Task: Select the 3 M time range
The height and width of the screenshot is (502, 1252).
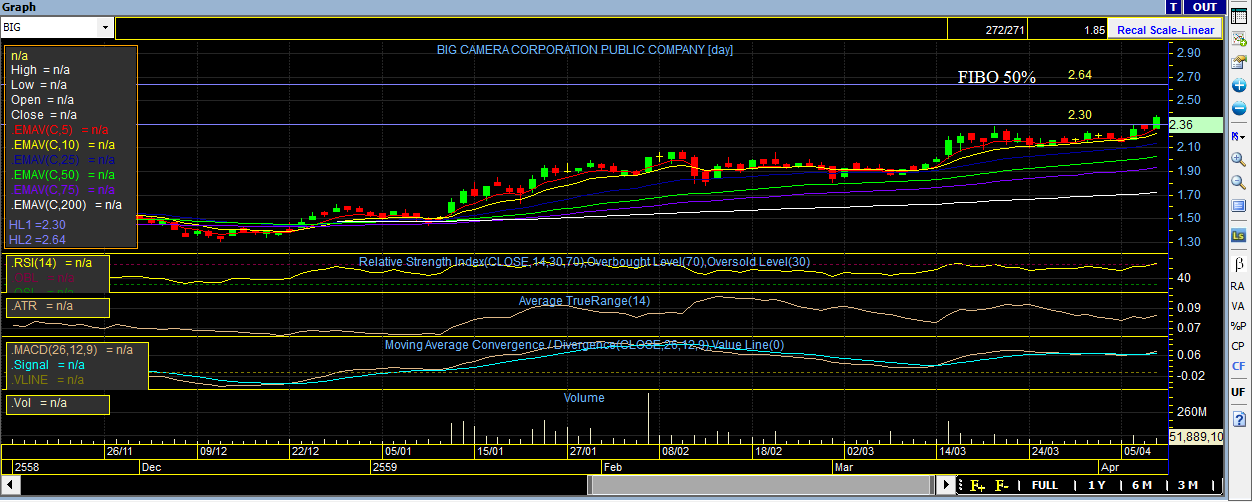Action: [x=1186, y=485]
